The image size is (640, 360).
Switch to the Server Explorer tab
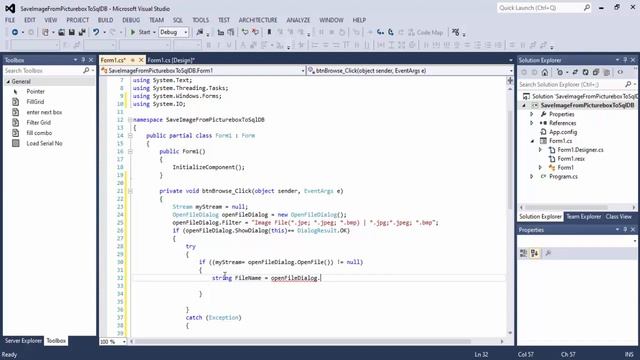click(23, 340)
